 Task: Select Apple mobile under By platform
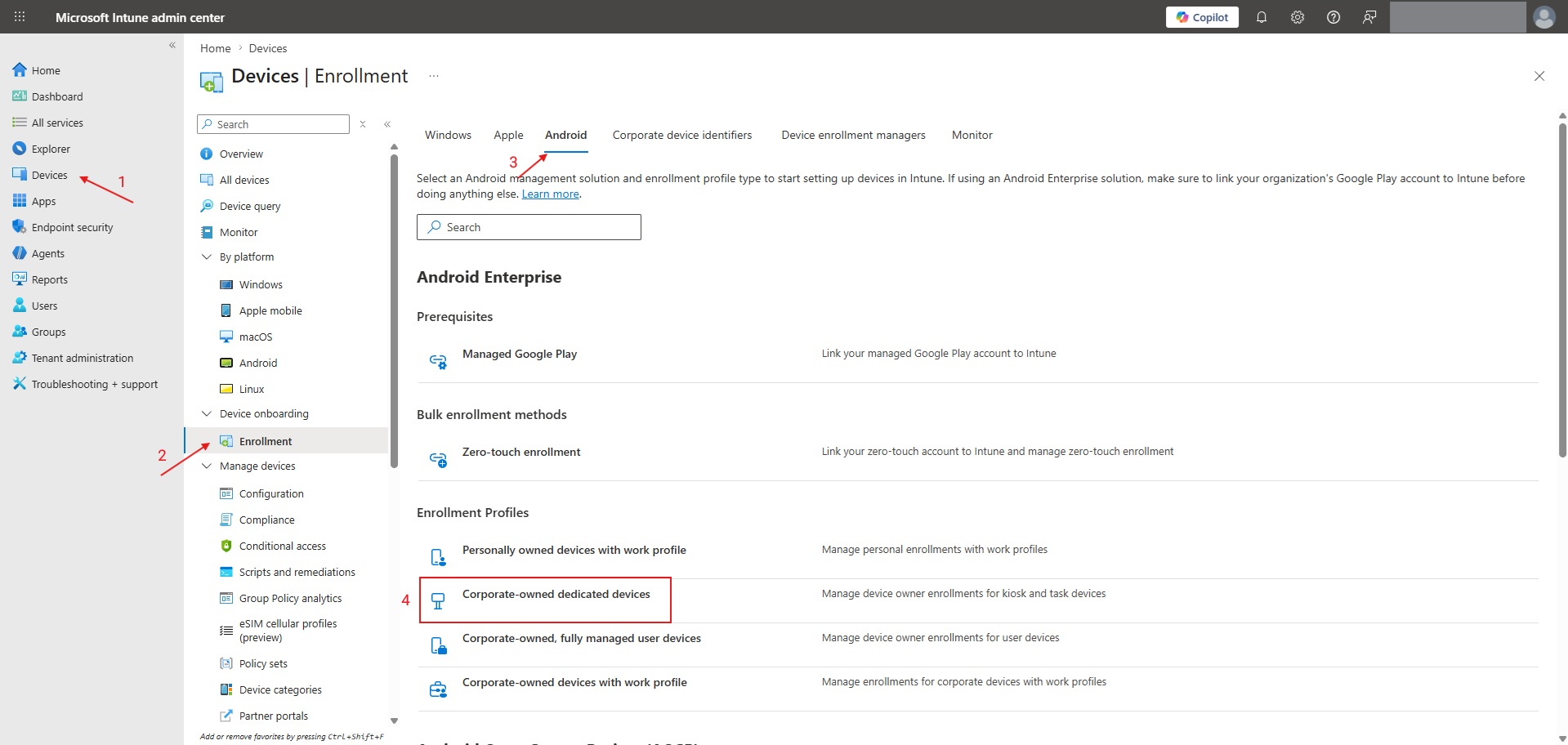pyautogui.click(x=270, y=310)
